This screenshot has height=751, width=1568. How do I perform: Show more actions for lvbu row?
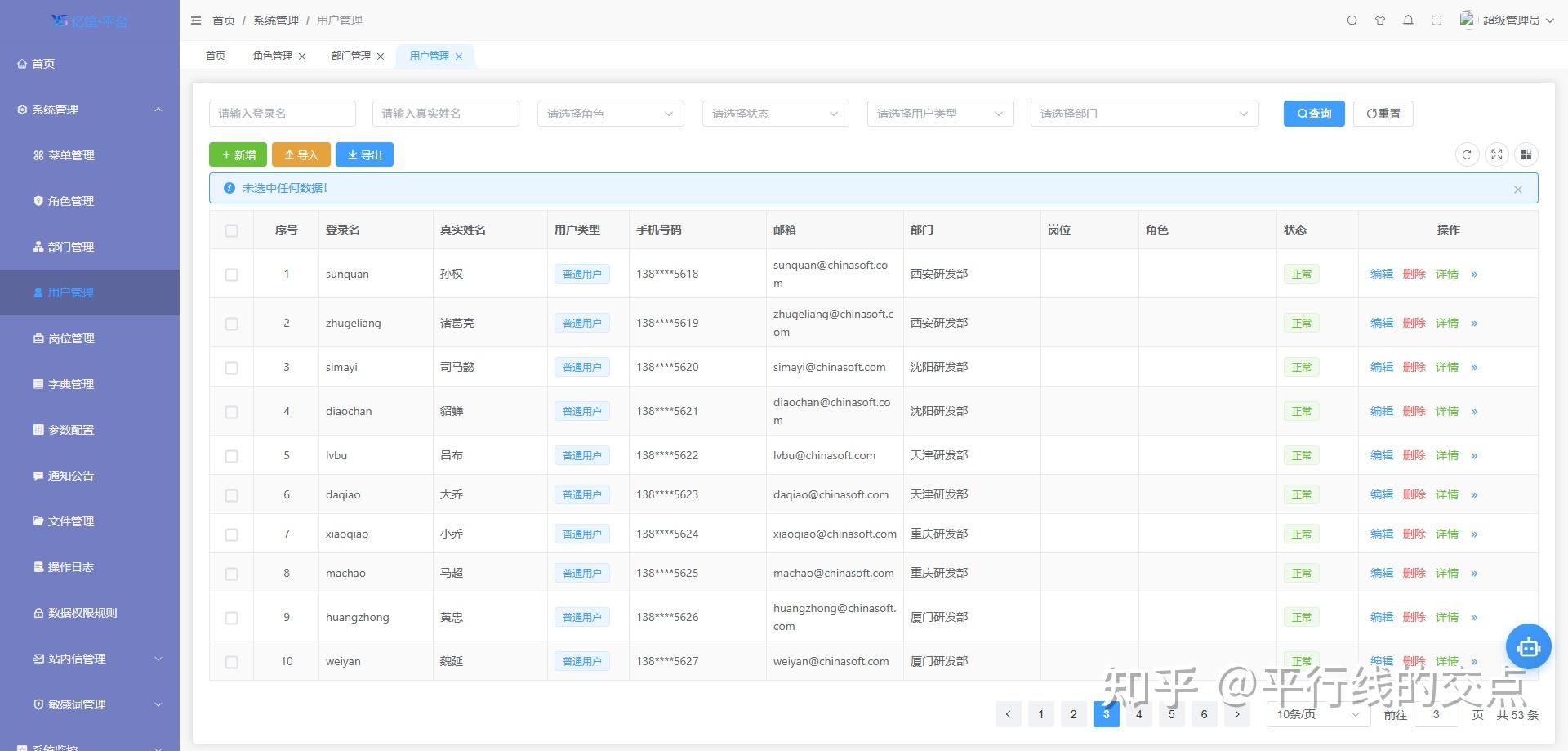point(1474,456)
